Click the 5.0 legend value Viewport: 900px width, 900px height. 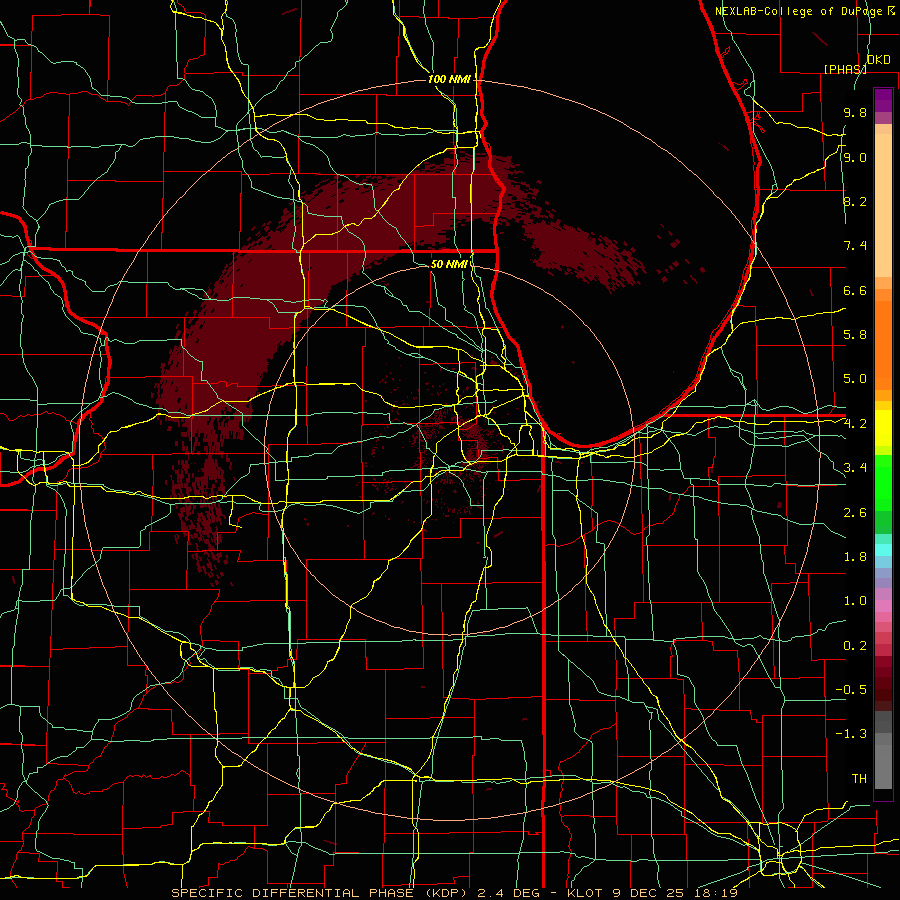coord(855,379)
